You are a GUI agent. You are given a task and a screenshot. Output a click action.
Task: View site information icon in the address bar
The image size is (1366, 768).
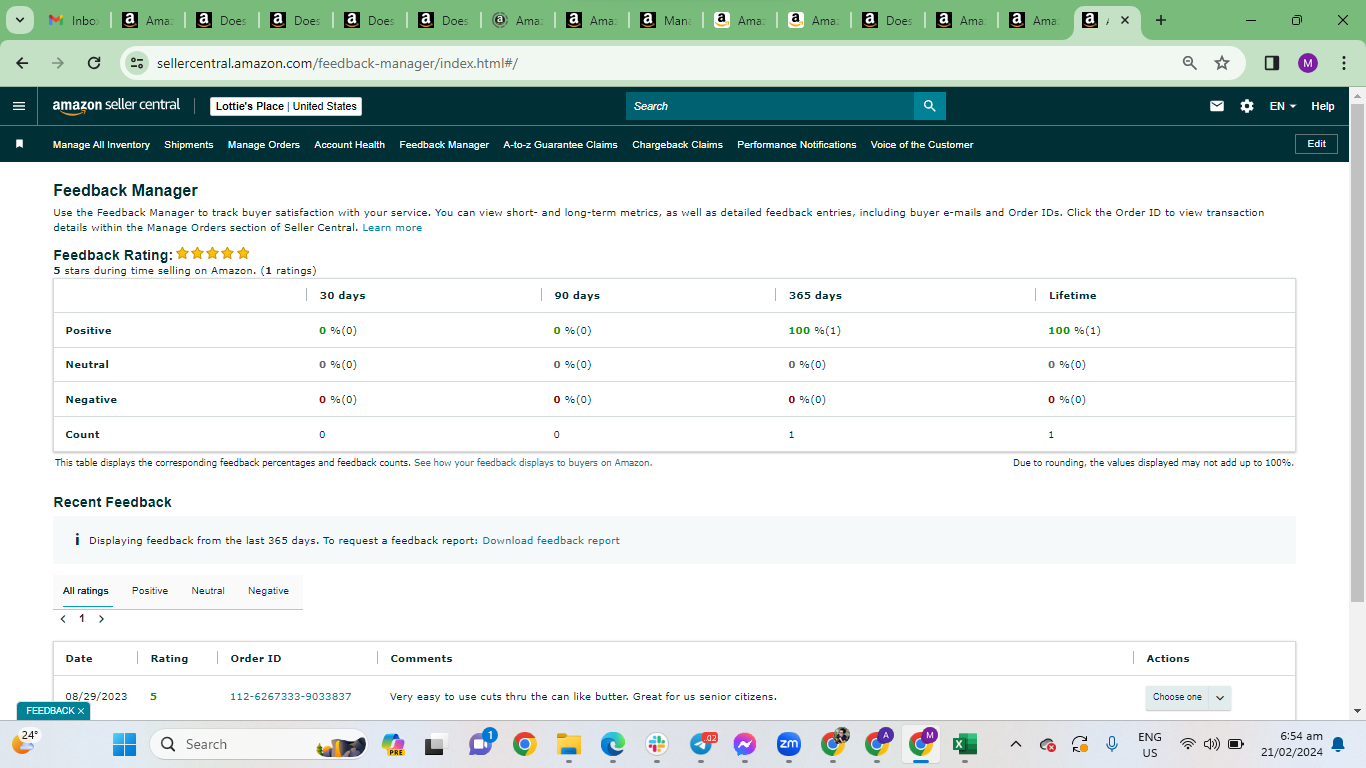(138, 63)
